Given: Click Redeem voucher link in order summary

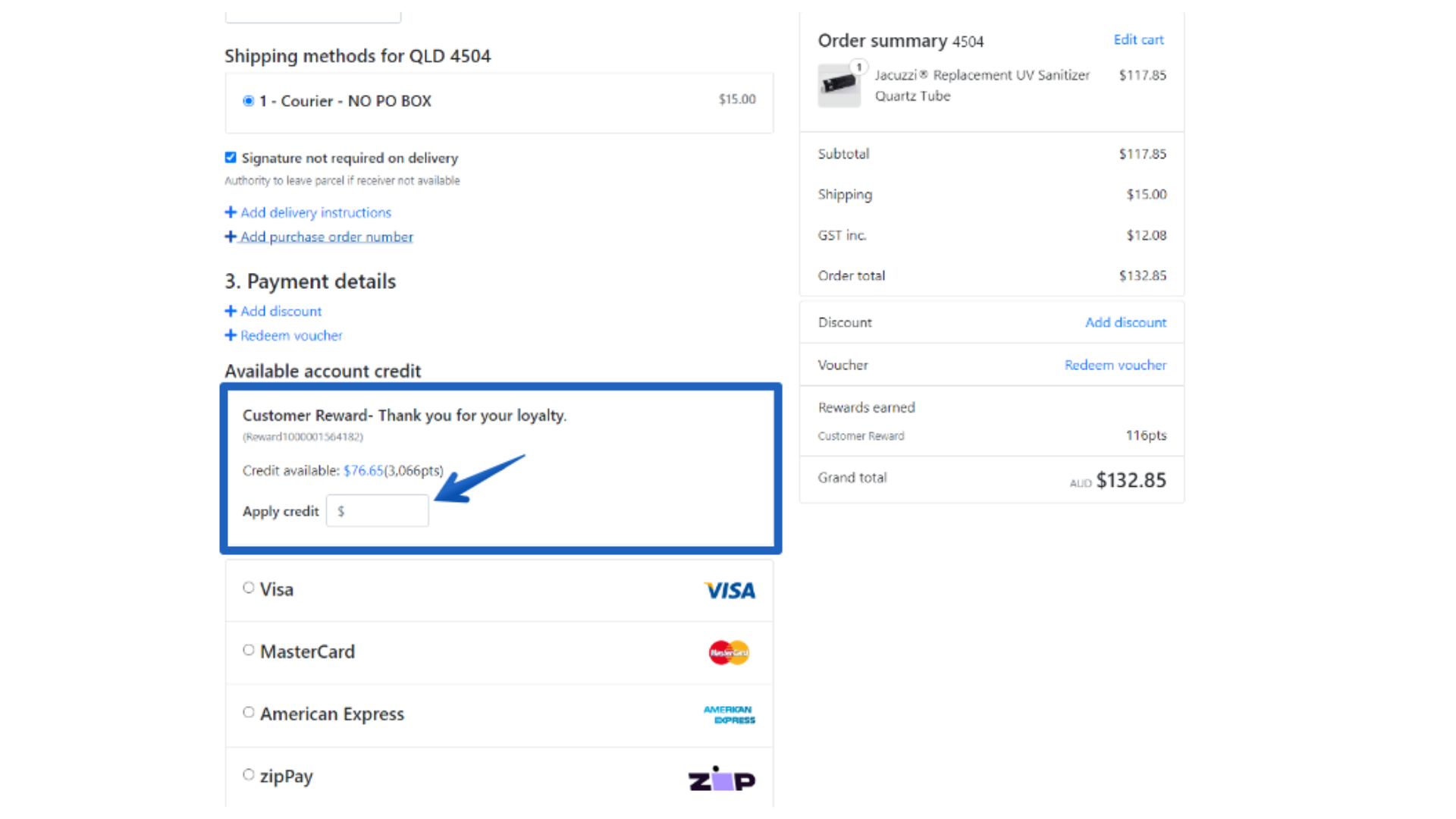Looking at the screenshot, I should pyautogui.click(x=1115, y=365).
